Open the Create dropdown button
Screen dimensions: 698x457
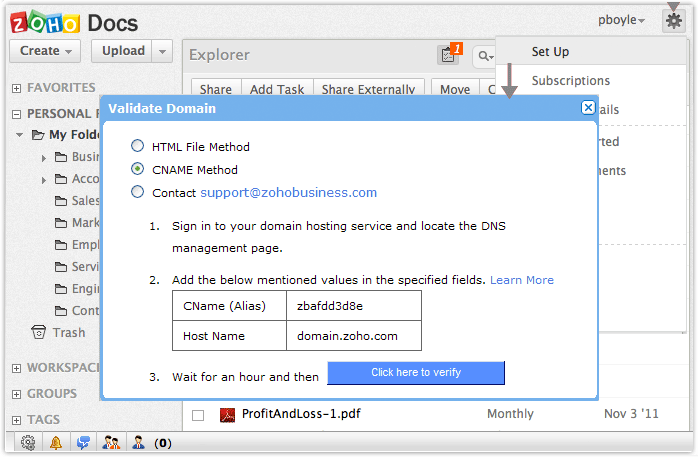[x=45, y=51]
